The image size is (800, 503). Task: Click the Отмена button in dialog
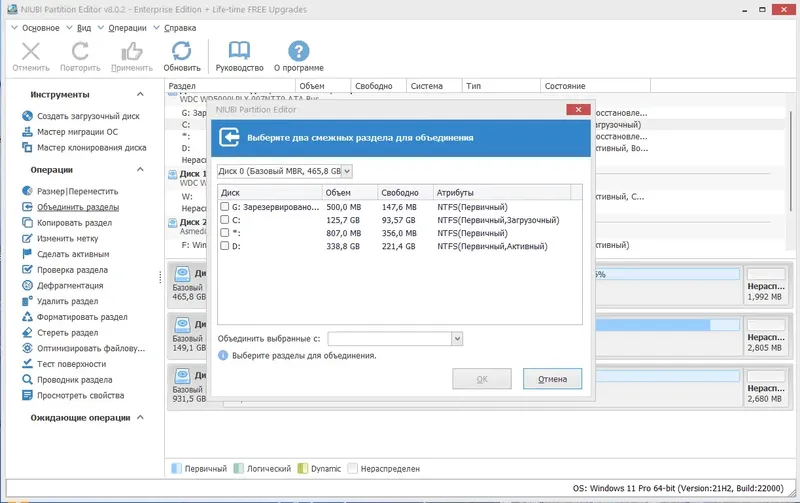552,379
